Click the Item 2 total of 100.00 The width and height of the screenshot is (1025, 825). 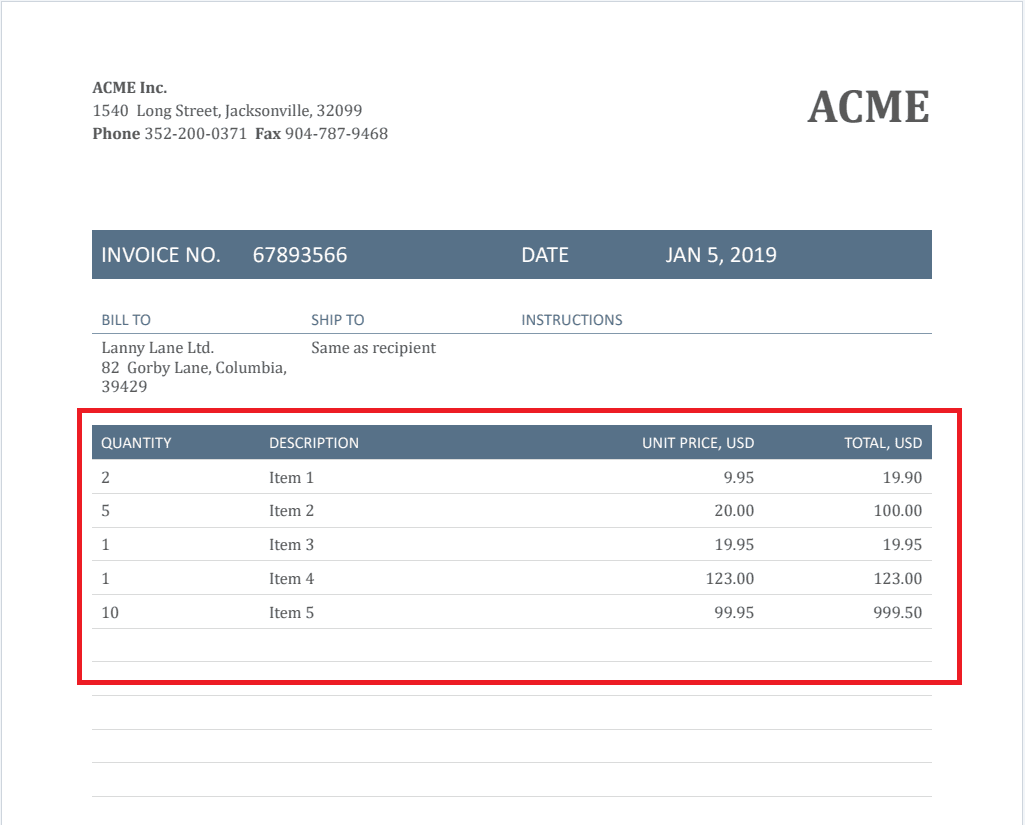point(897,511)
